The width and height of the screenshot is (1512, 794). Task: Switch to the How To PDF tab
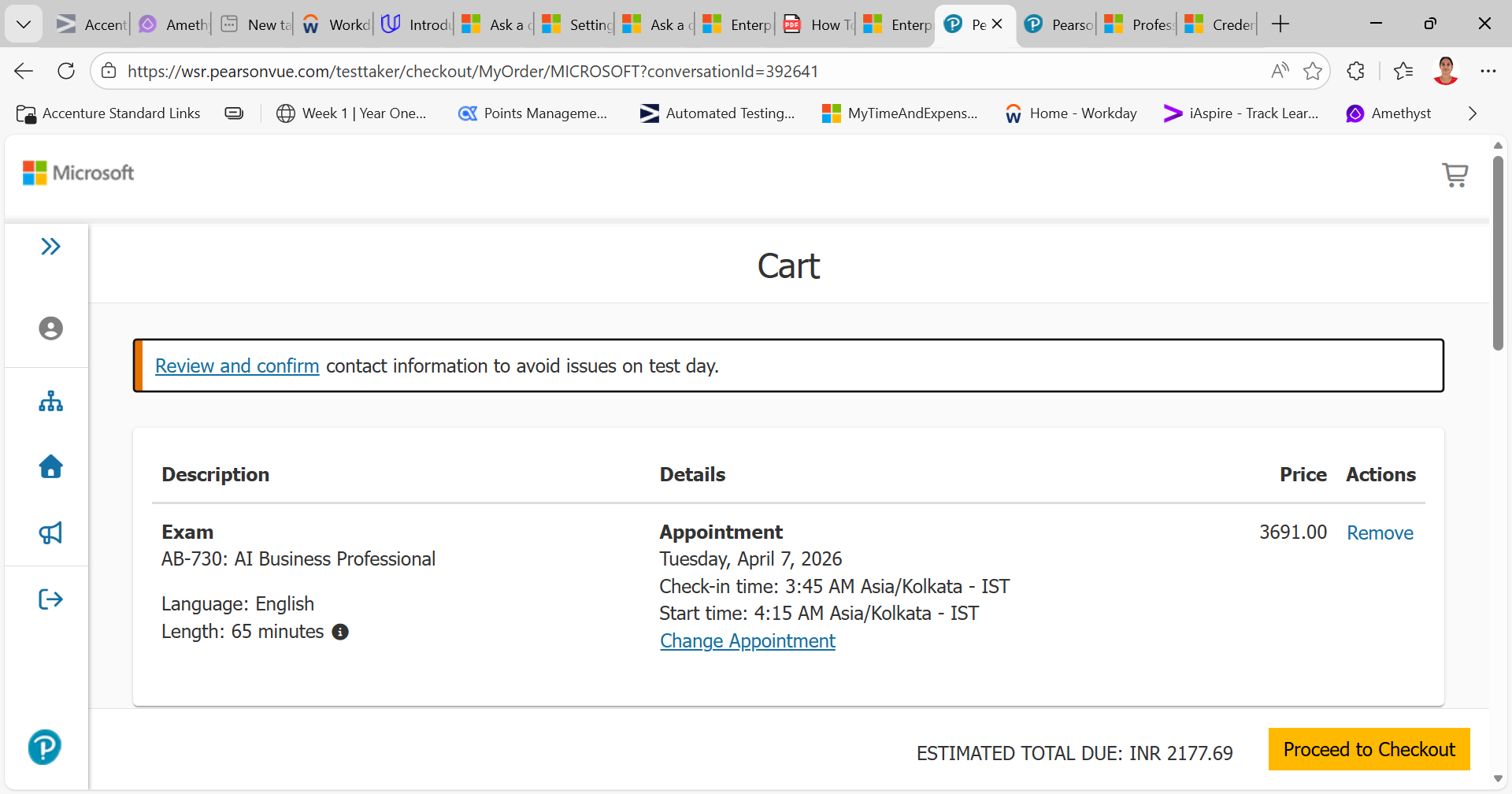[817, 24]
